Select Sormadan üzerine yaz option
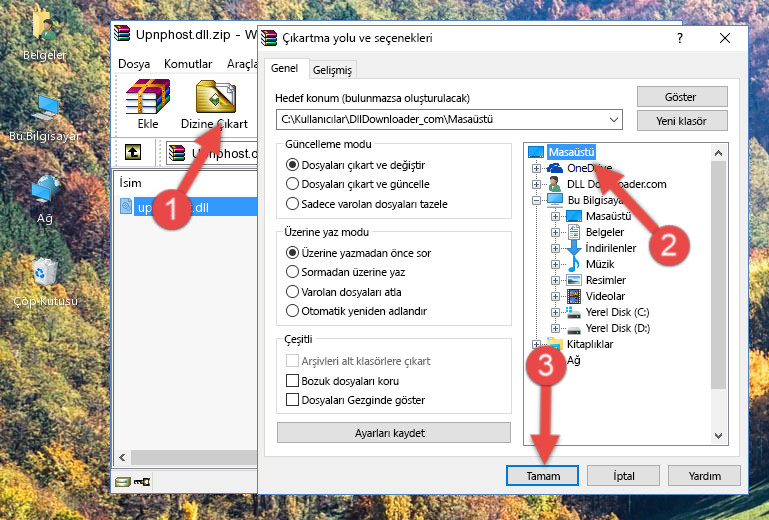 (292, 272)
